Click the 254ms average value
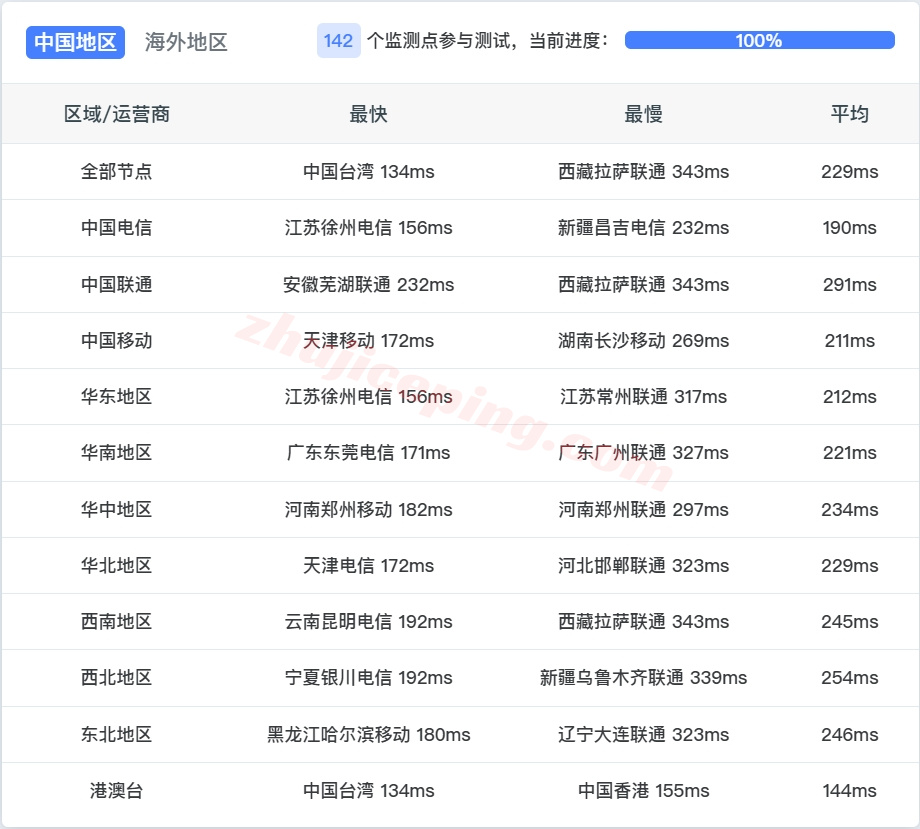 [x=850, y=678]
